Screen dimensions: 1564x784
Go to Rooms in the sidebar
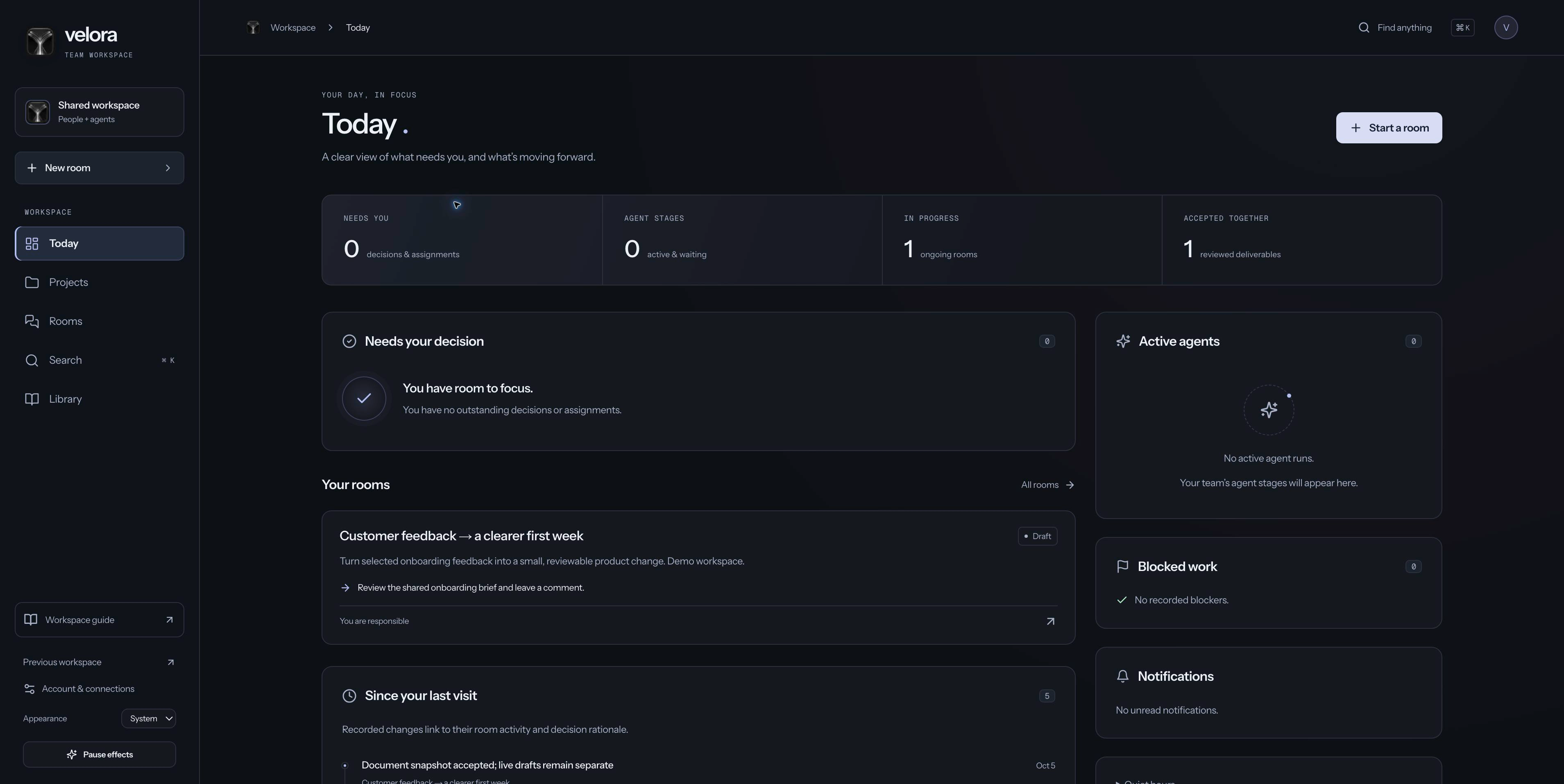coord(100,321)
